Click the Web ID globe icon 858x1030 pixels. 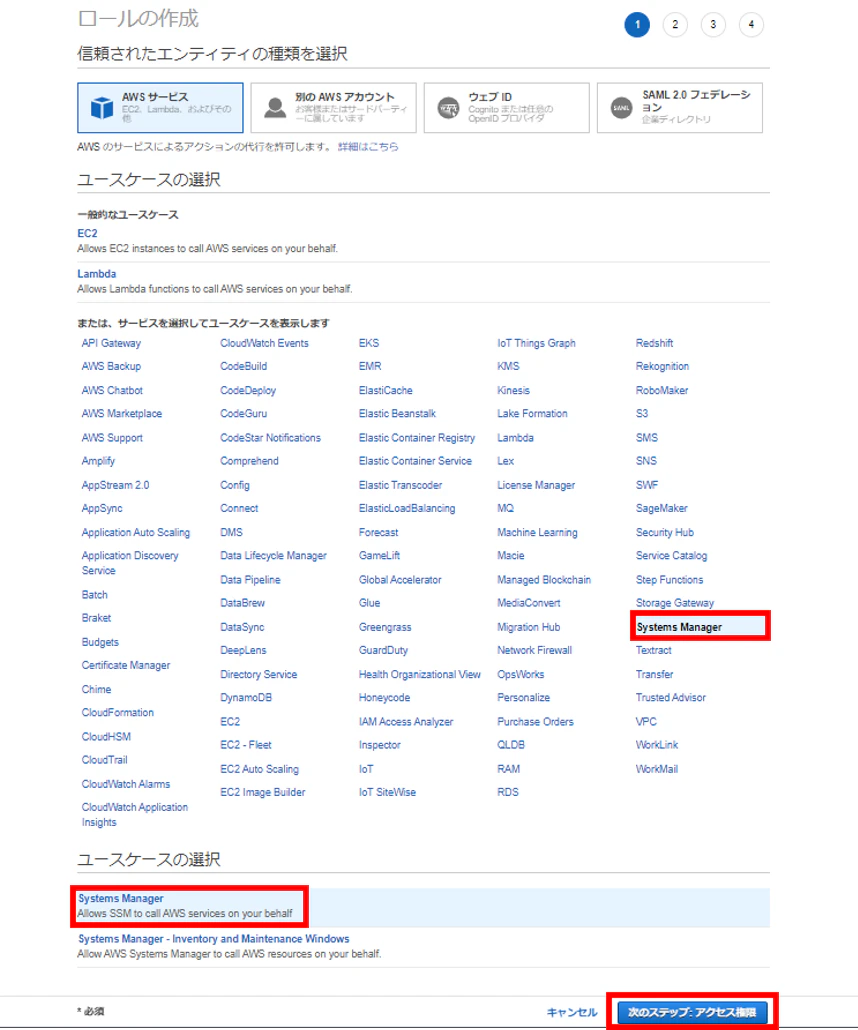coord(448,108)
